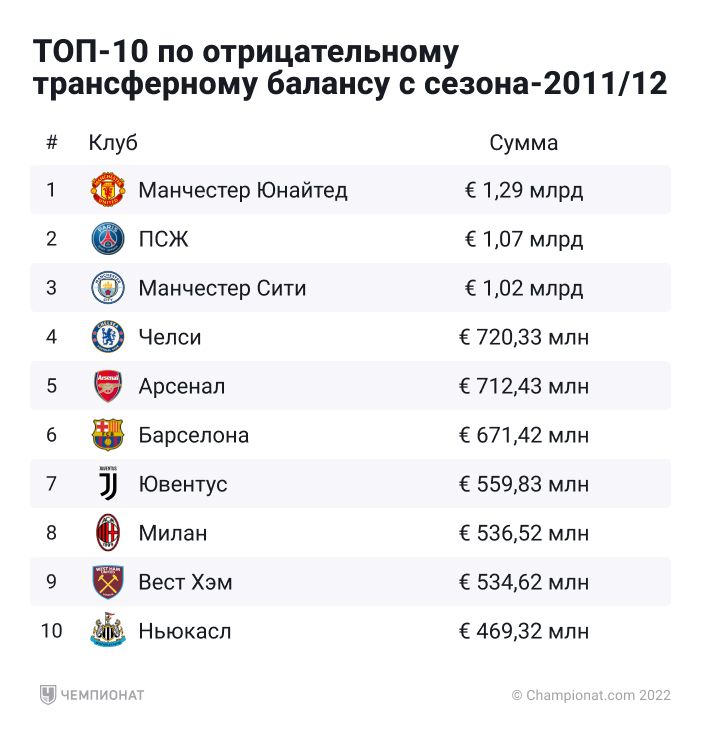Click the Барселона club name

tap(194, 436)
